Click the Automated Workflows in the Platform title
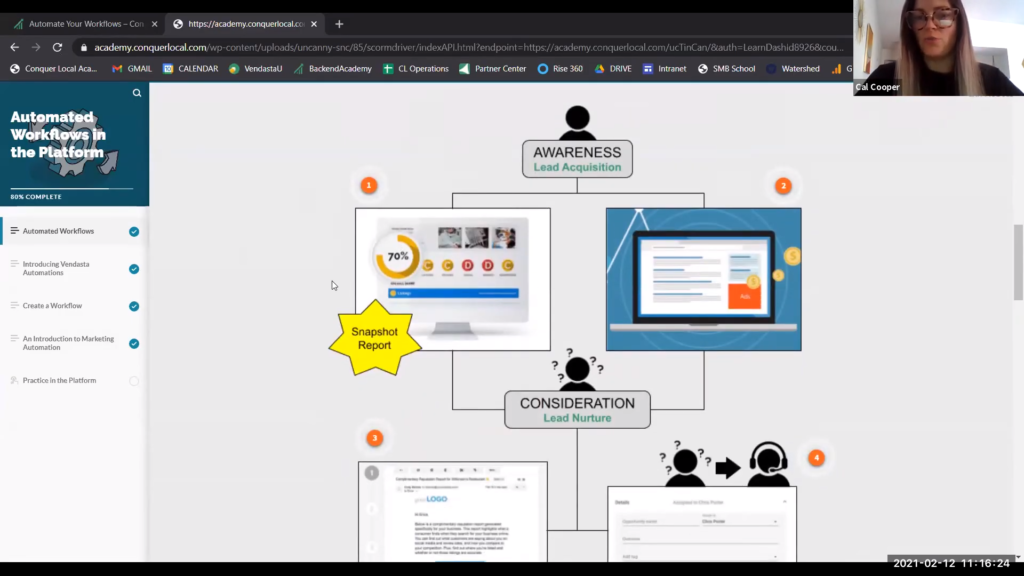Image resolution: width=1024 pixels, height=576 pixels. tap(58, 135)
